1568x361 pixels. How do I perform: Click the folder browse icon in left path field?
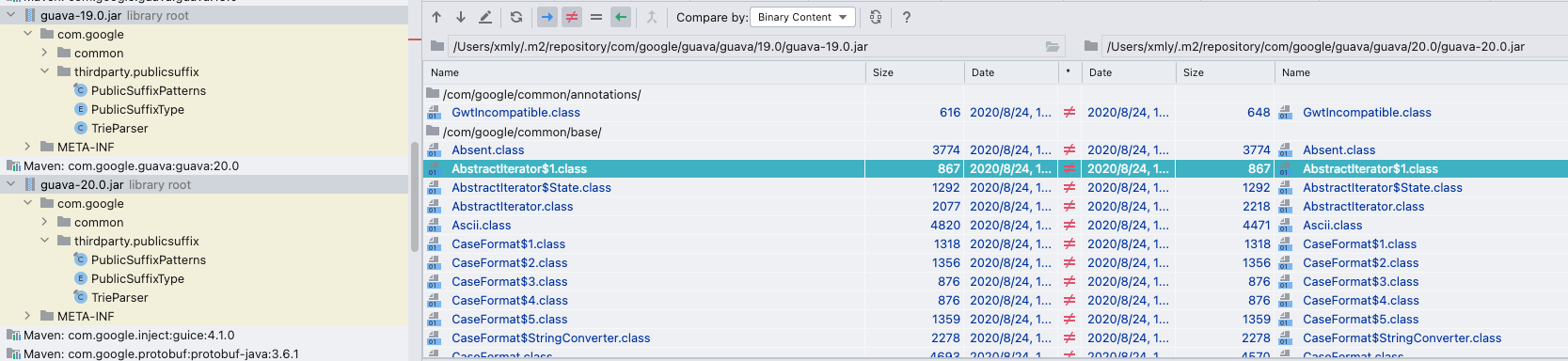tap(1053, 46)
